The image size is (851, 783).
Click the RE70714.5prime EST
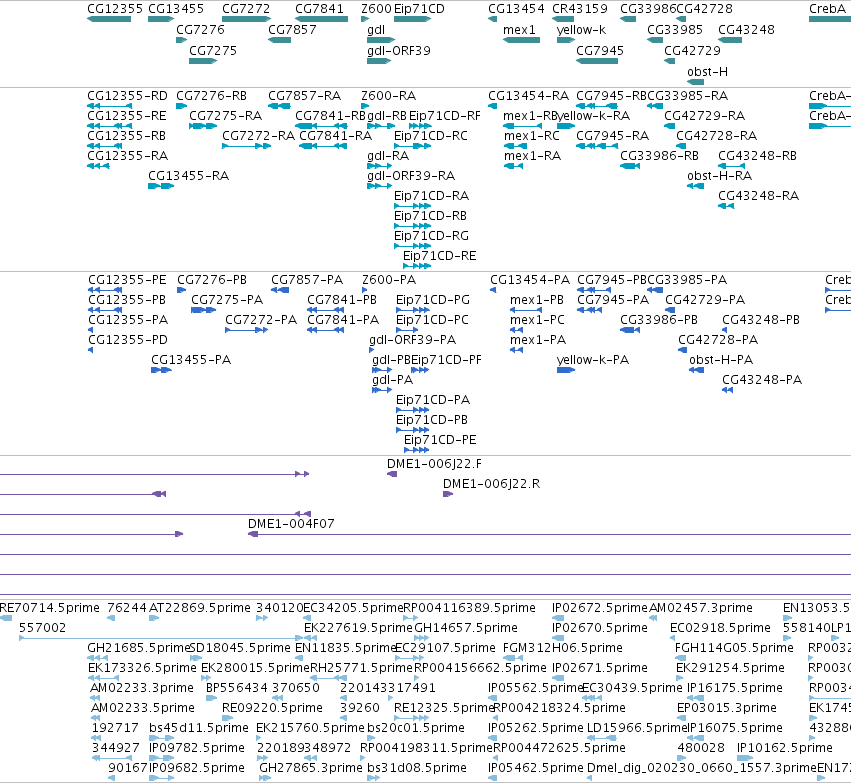click(6, 618)
